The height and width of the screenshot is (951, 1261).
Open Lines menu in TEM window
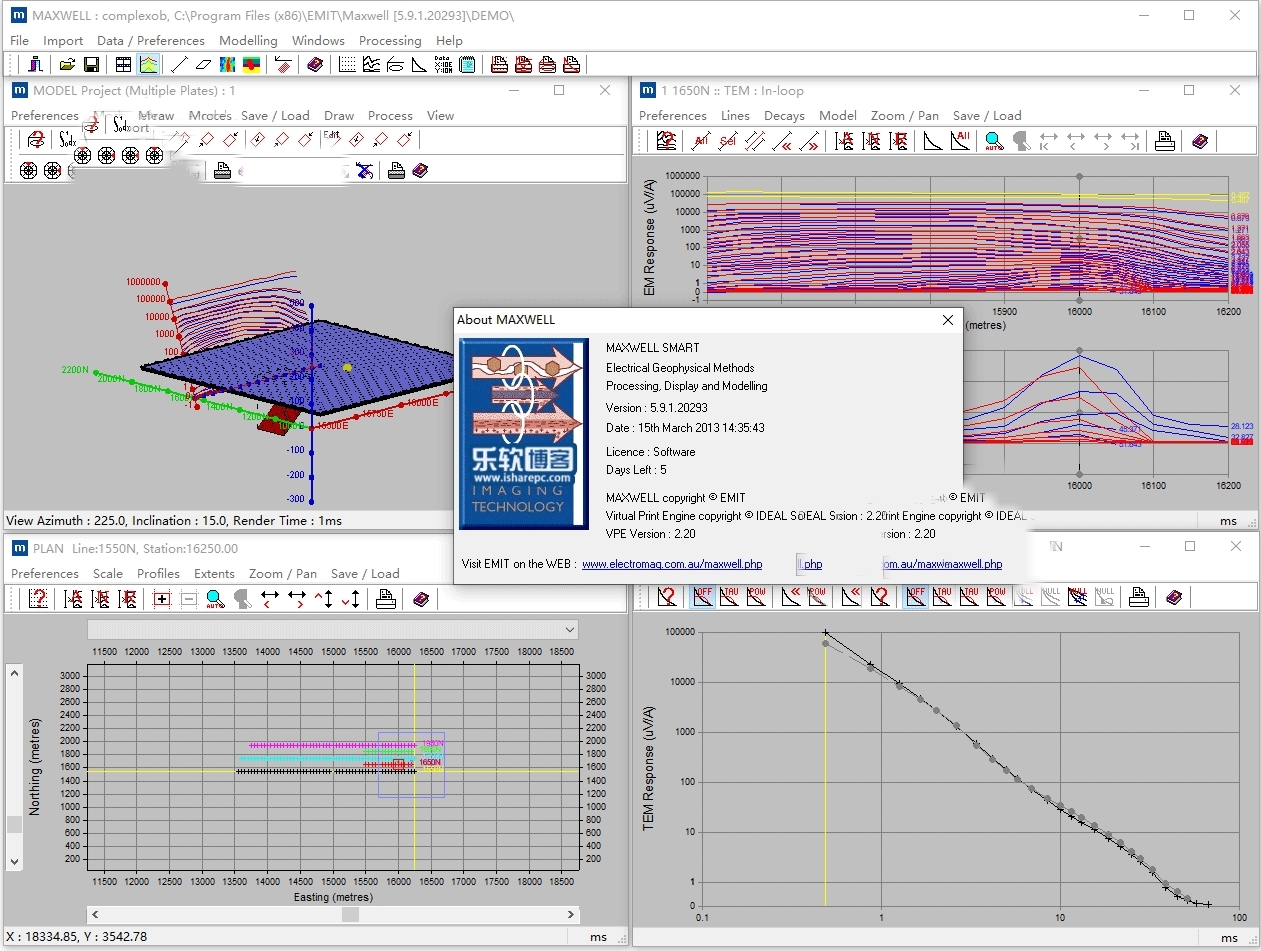(x=735, y=116)
